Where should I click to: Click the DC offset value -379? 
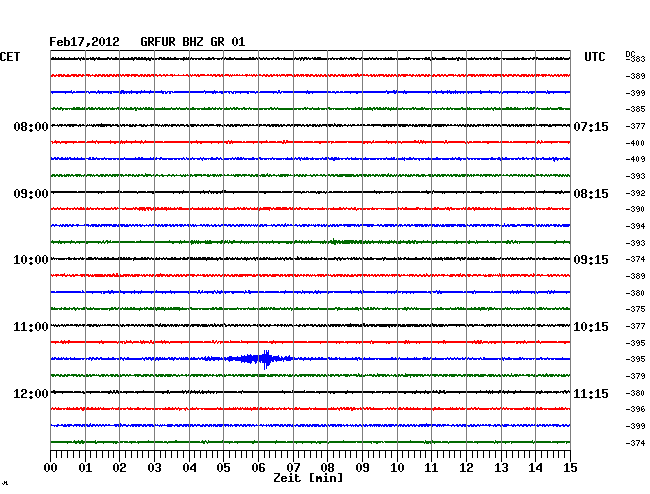click(x=635, y=376)
